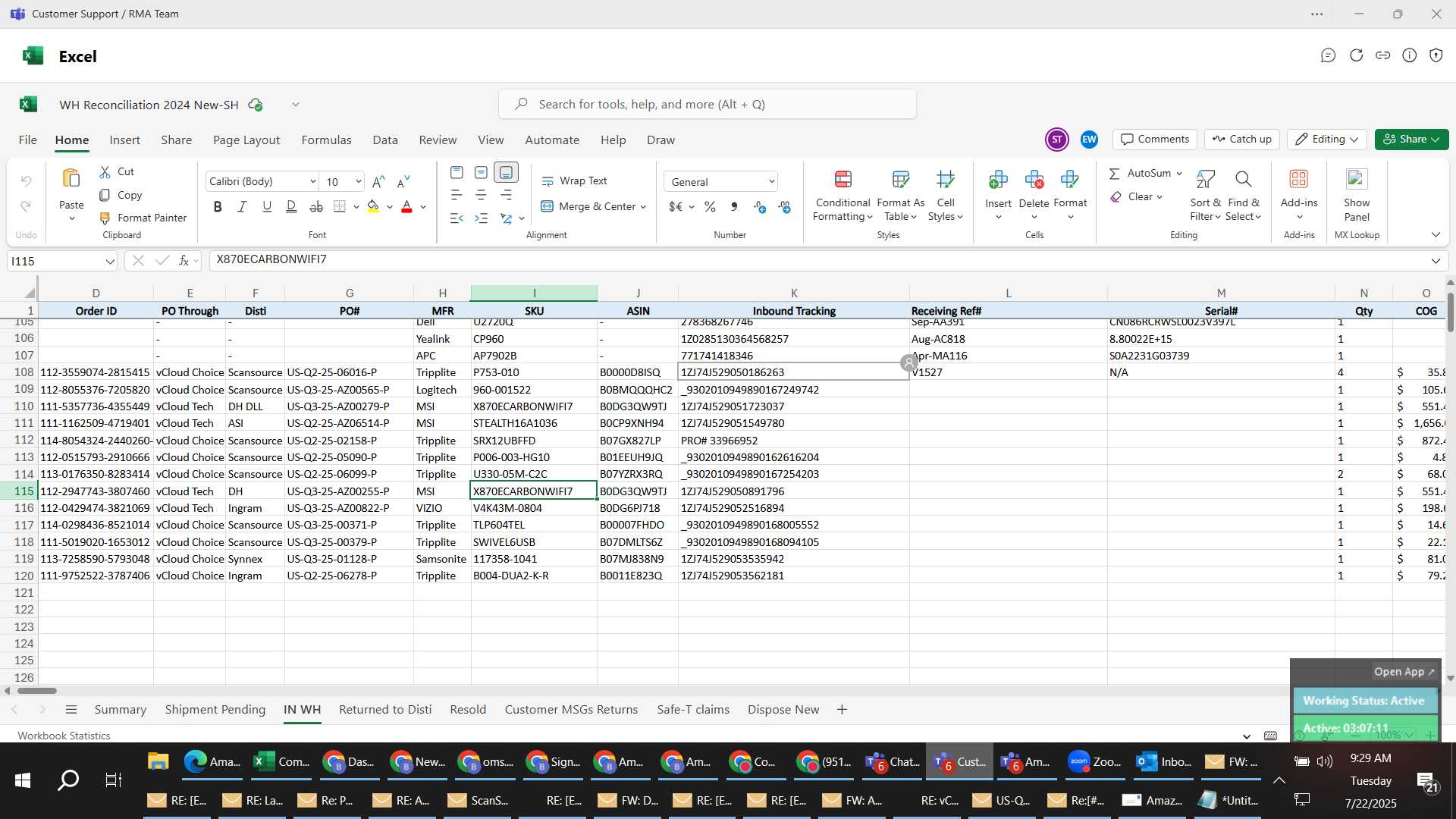
Task: Toggle align left
Action: 456,196
